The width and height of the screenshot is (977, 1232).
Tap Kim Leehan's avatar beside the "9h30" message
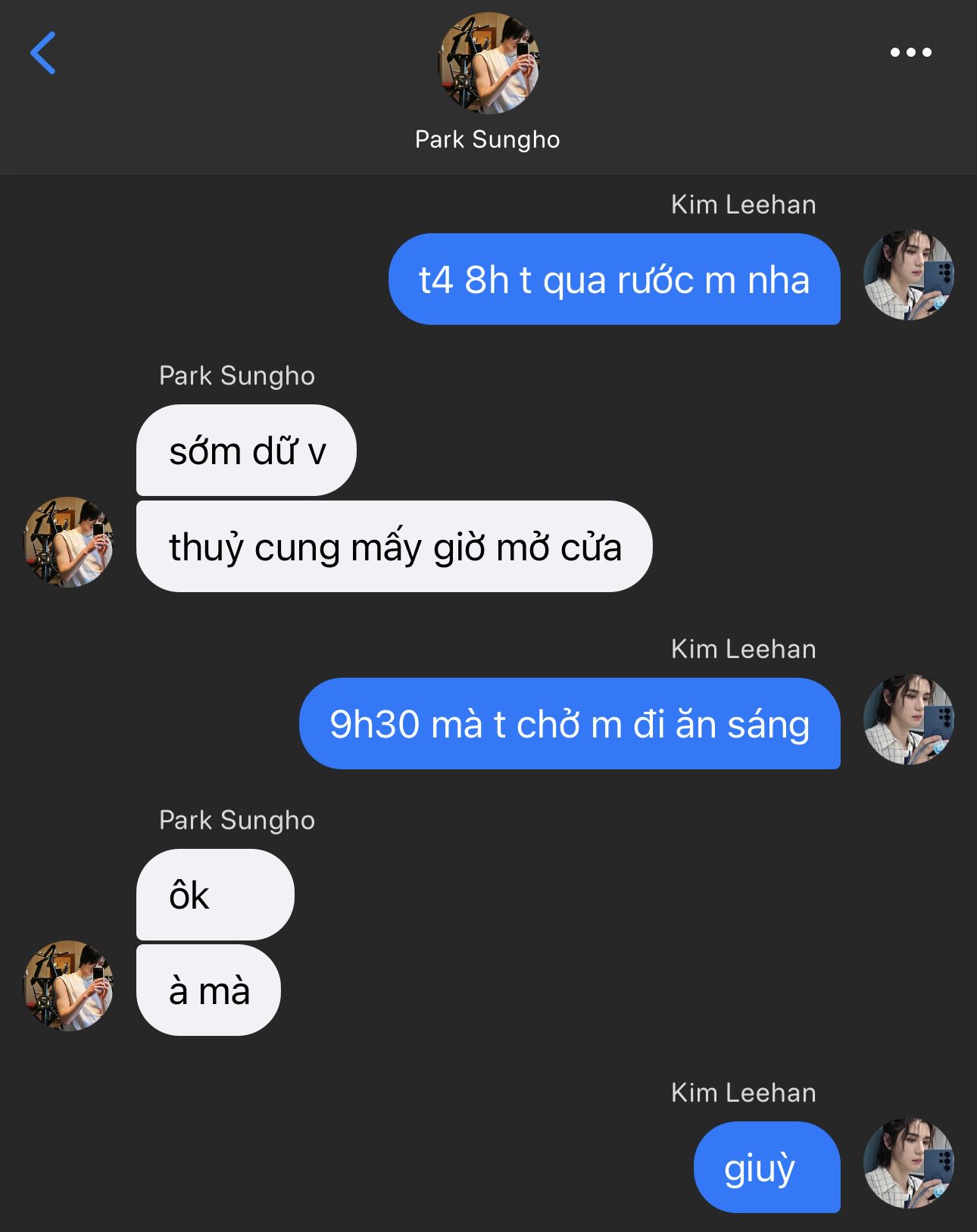tap(908, 719)
